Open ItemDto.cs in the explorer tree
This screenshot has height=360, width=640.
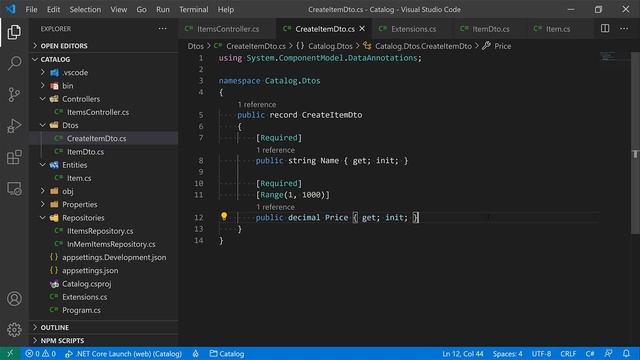85,152
